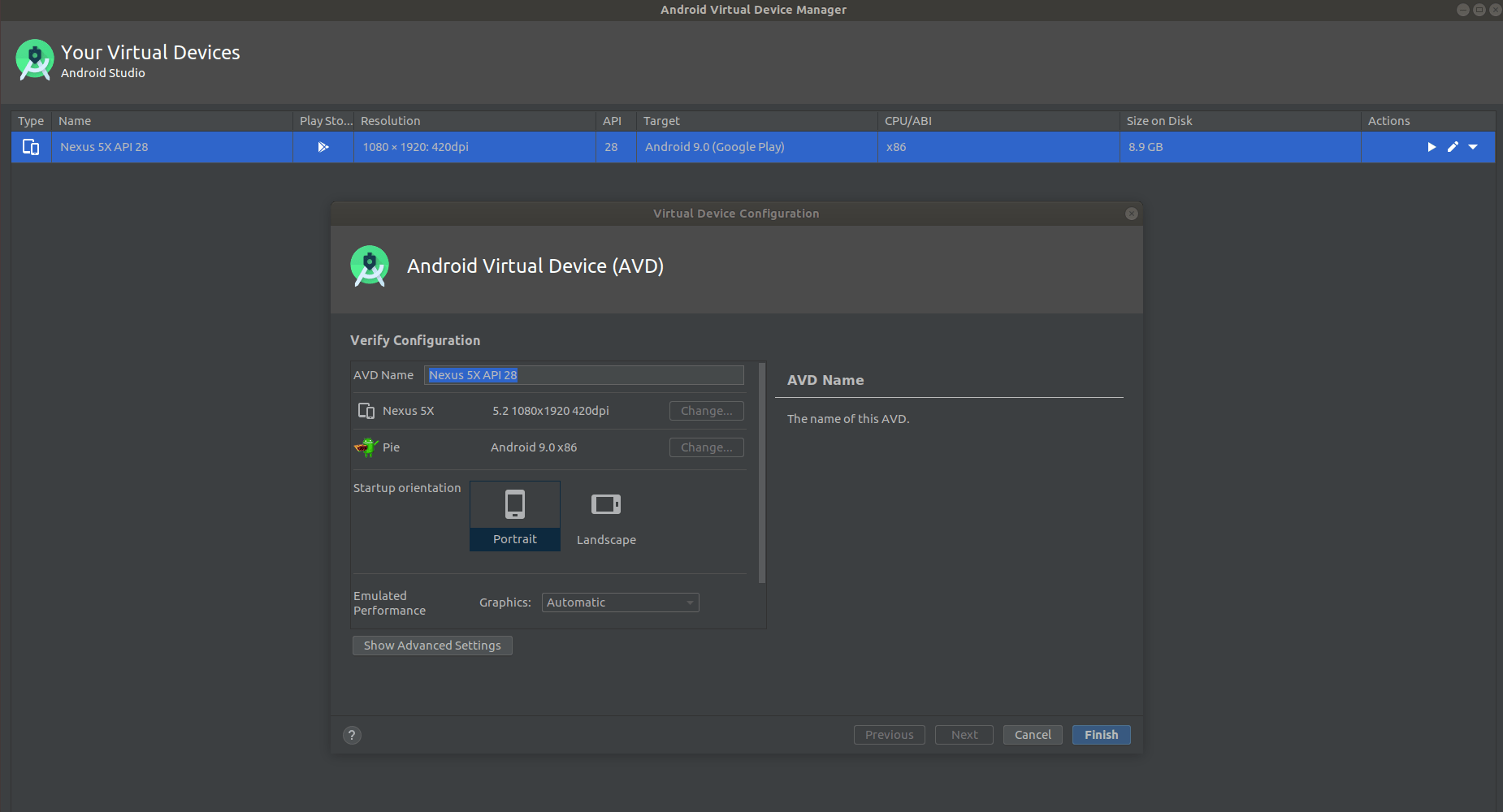Click the Play Store column header
Viewport: 1503px width, 812px height.
323,121
